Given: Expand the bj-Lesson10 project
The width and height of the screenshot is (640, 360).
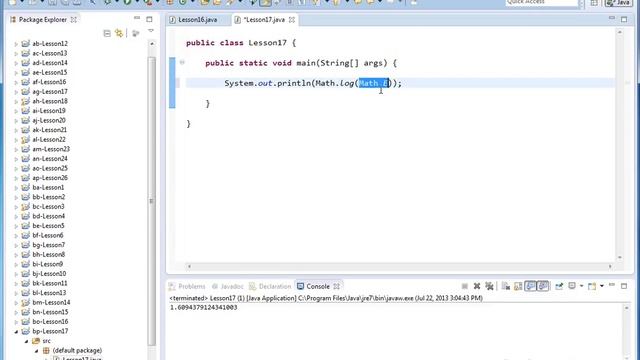Looking at the screenshot, I should (16, 274).
